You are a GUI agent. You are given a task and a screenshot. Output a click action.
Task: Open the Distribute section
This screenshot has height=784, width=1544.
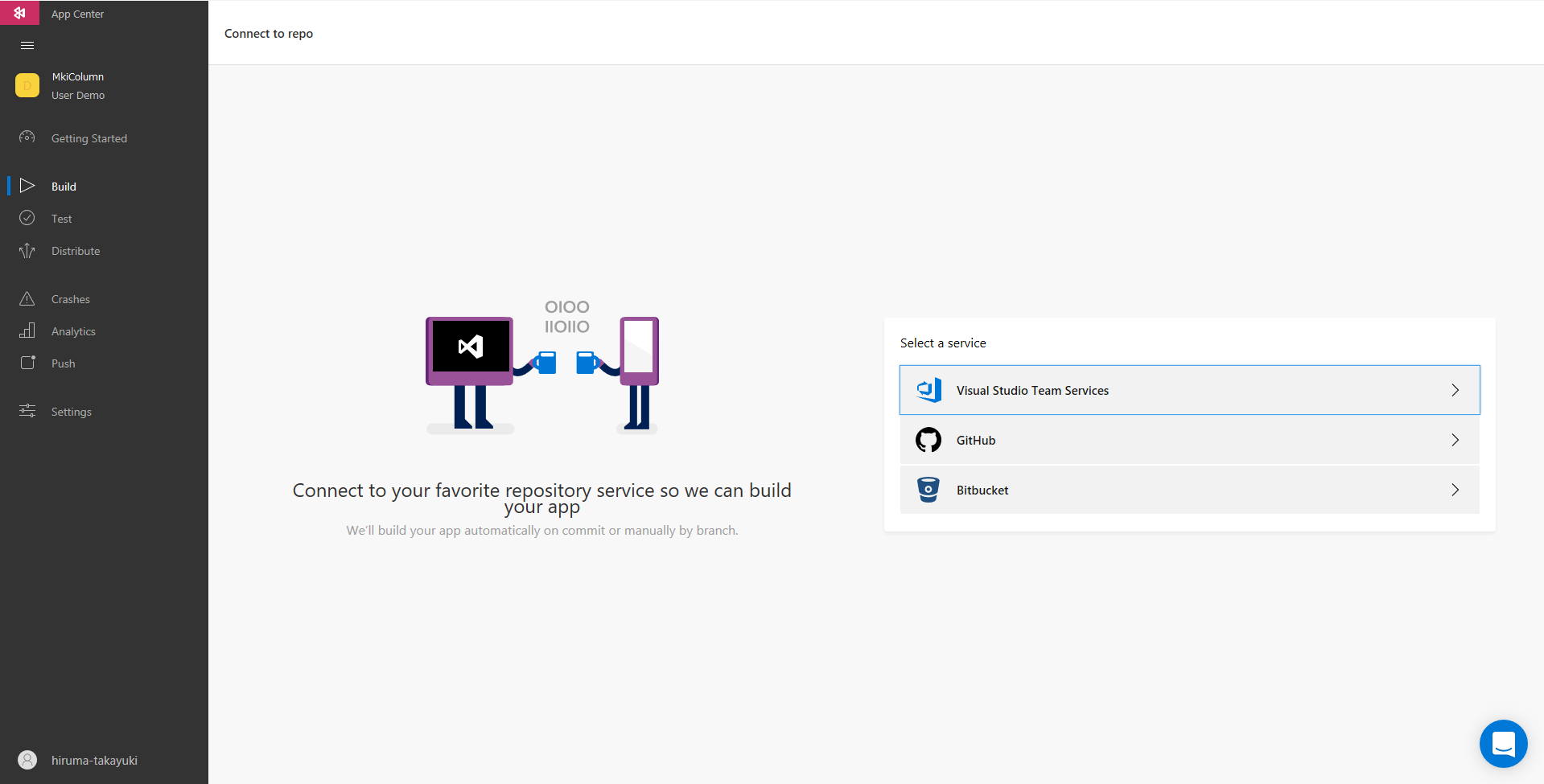click(x=76, y=251)
